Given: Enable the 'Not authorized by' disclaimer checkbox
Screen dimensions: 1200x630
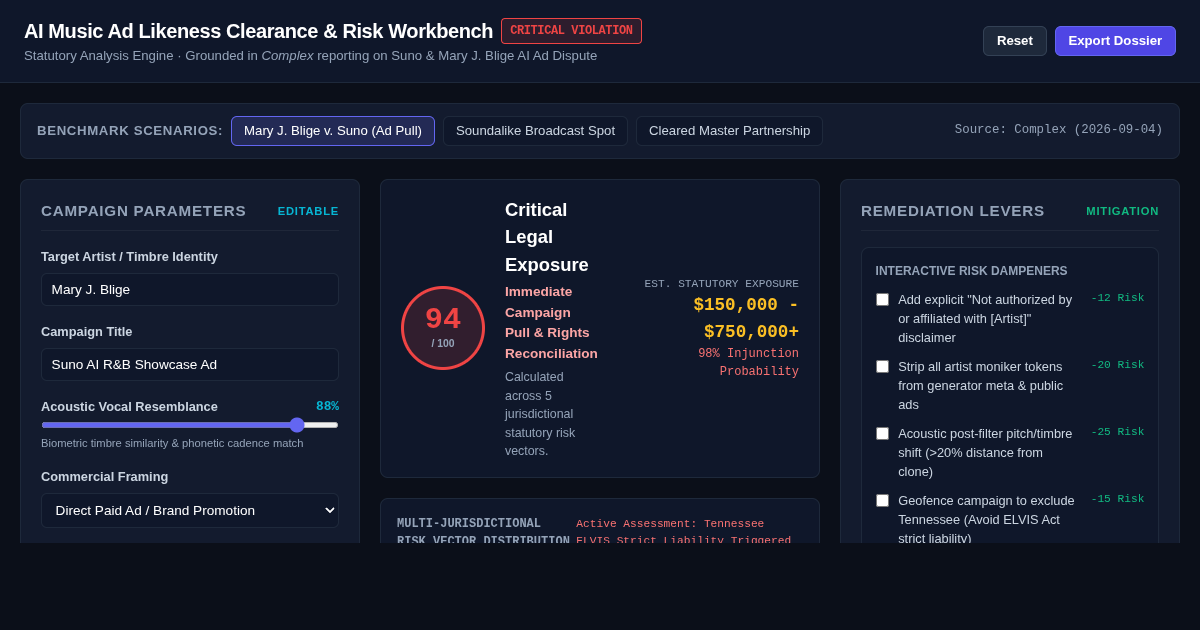Looking at the screenshot, I should pyautogui.click(x=882, y=299).
